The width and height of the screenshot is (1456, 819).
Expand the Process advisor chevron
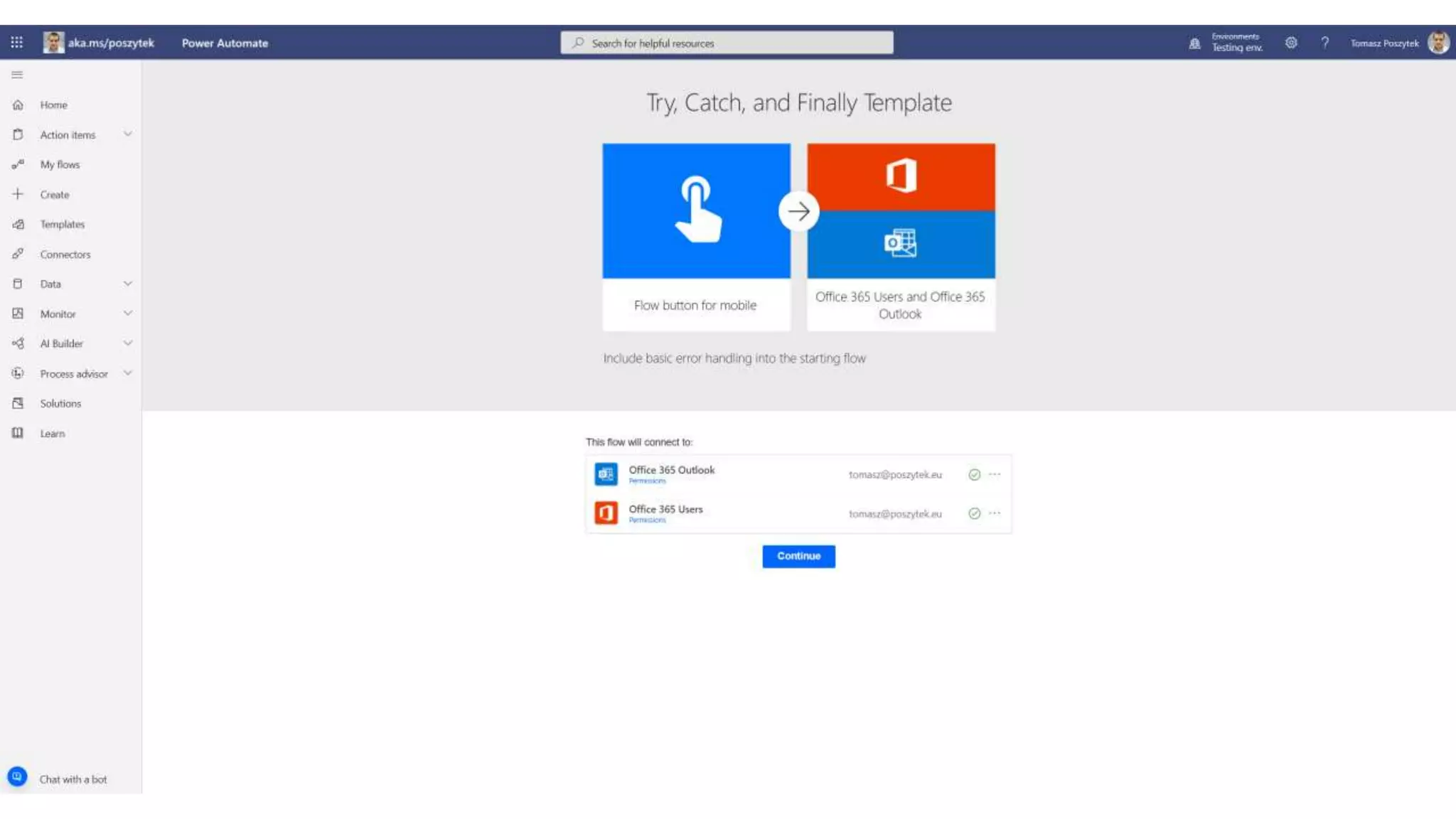pyautogui.click(x=128, y=373)
